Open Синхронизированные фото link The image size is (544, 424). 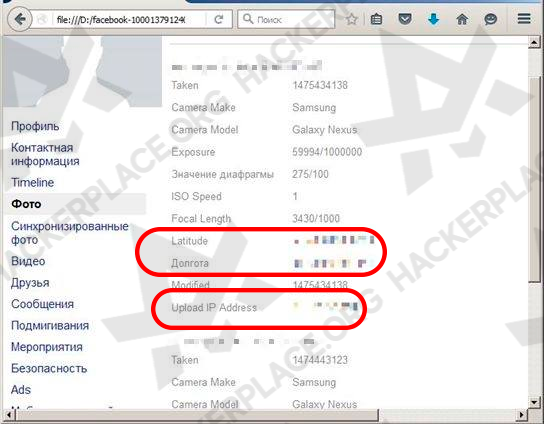coord(70,233)
